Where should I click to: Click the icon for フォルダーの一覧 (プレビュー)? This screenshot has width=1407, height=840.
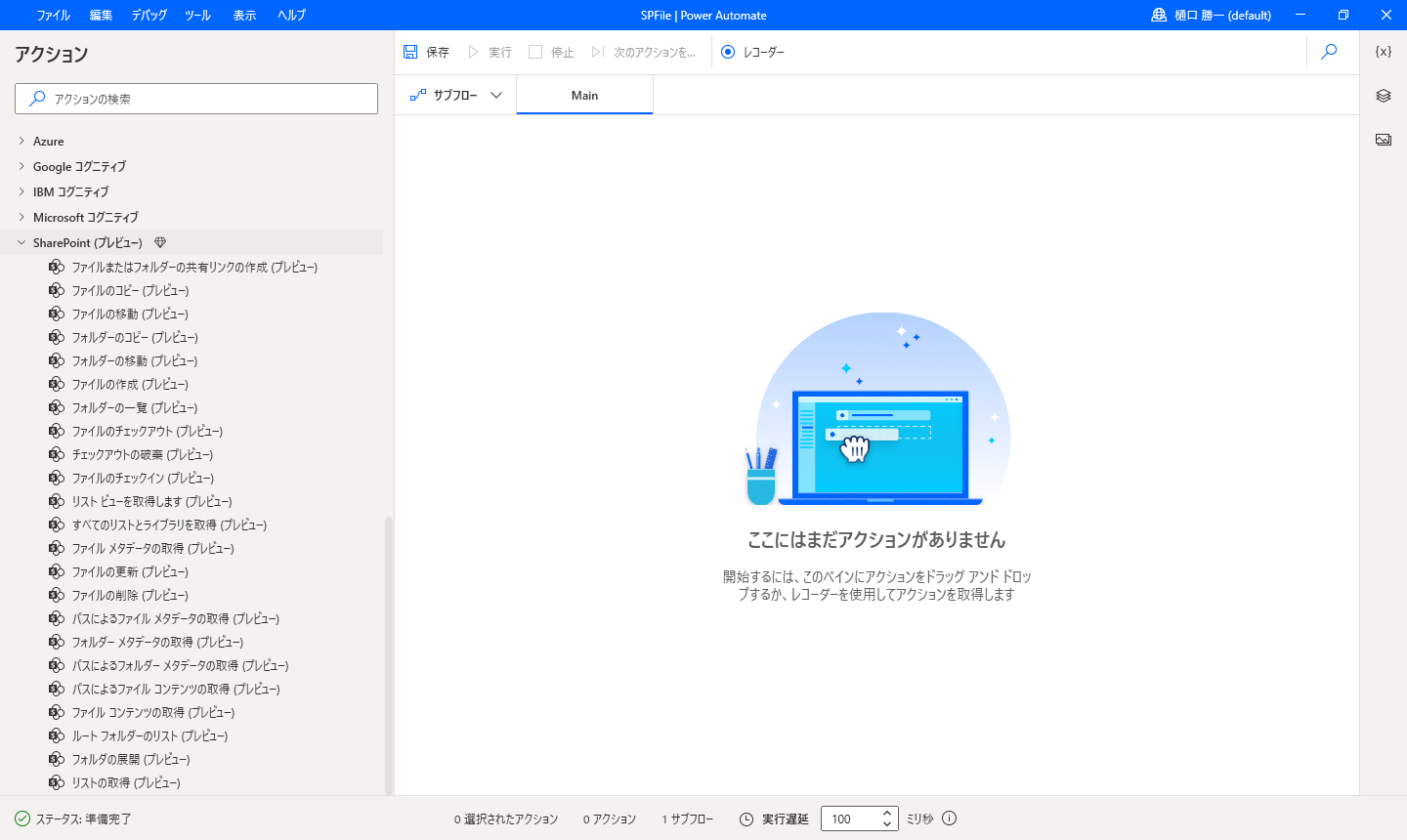(x=57, y=407)
